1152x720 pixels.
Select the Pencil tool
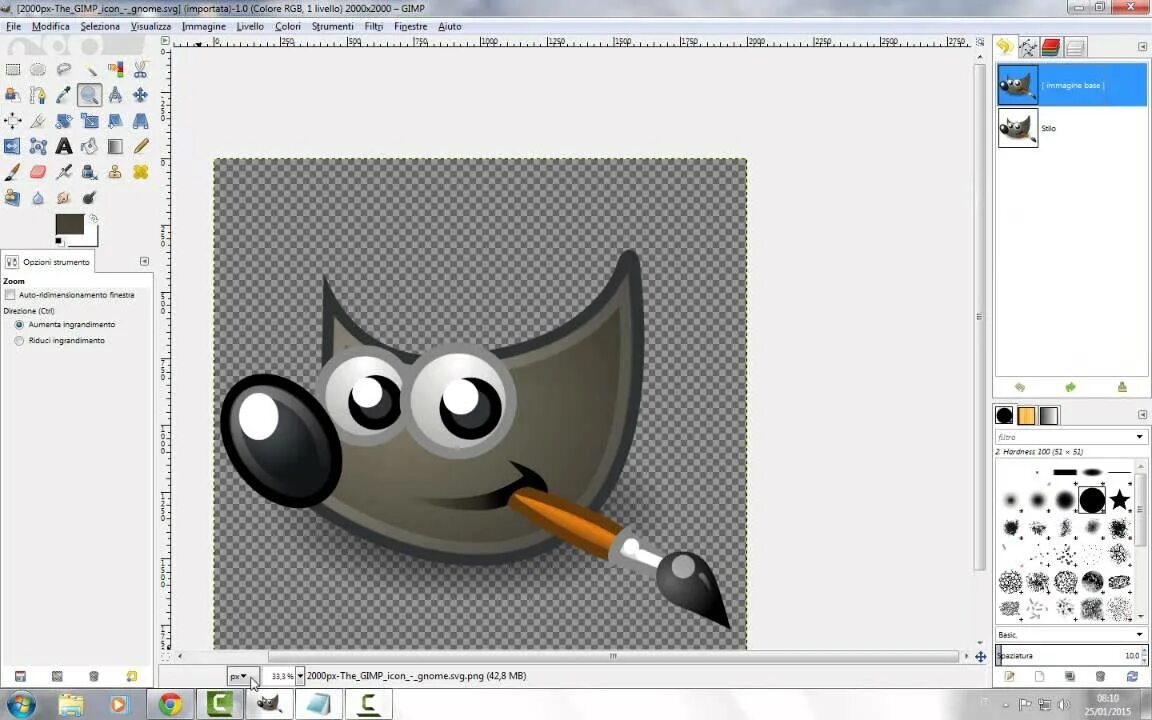click(140, 146)
